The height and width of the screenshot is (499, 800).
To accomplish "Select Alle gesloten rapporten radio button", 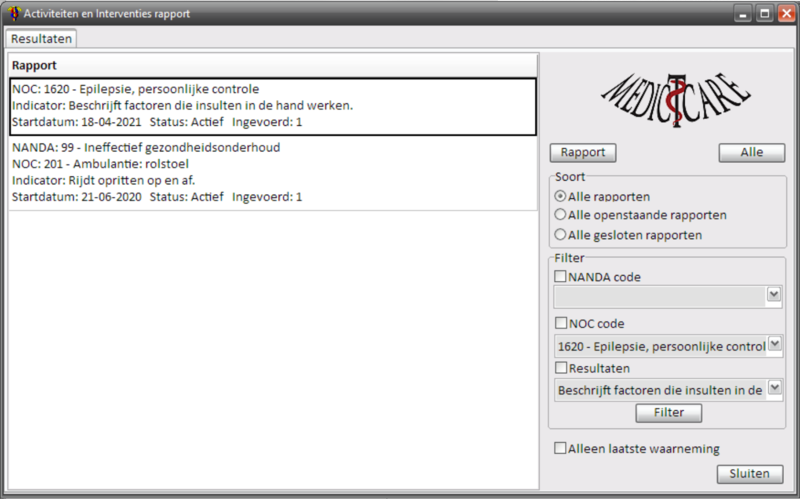I will click(560, 235).
